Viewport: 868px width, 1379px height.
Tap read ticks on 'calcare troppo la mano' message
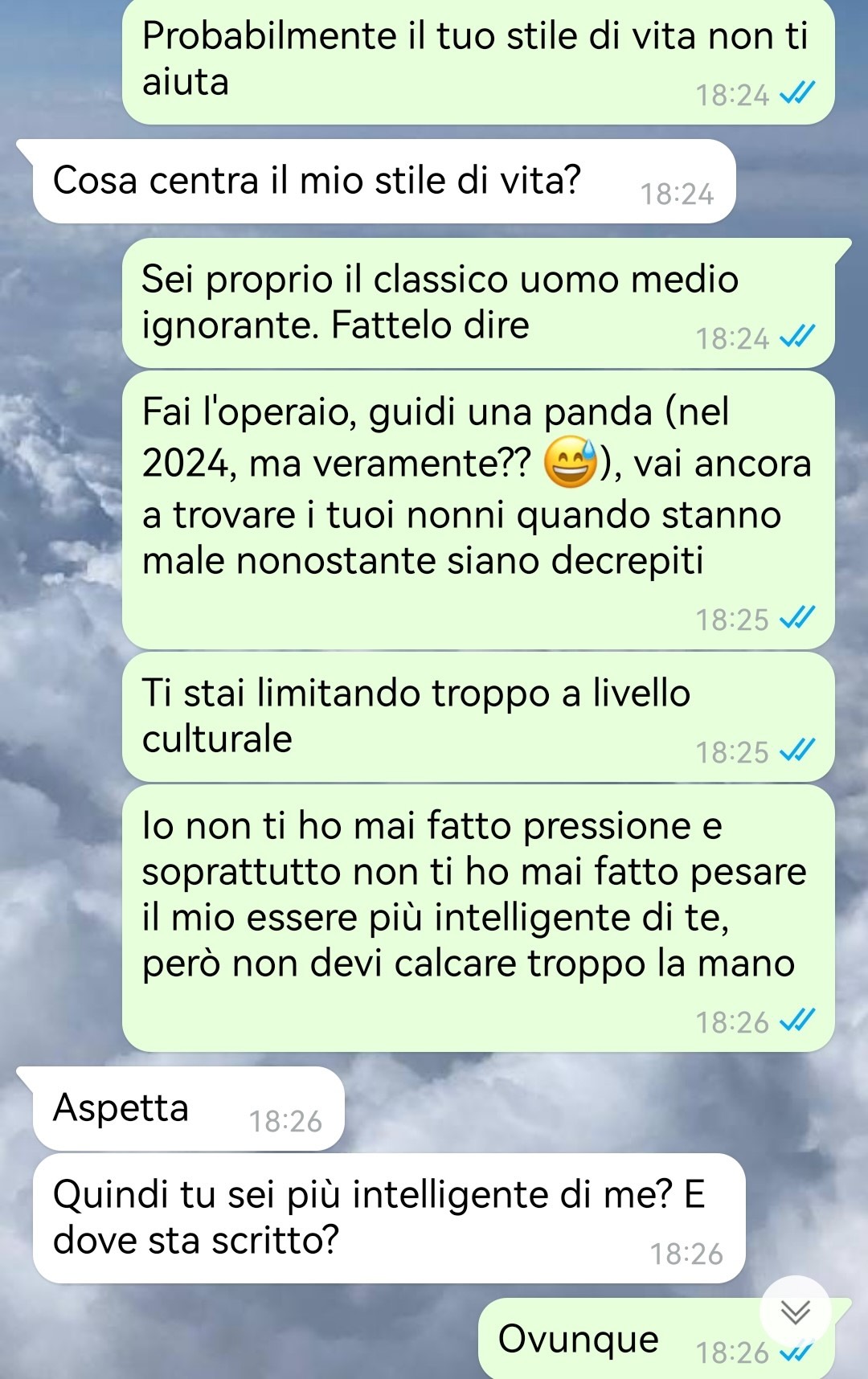pyautogui.click(x=797, y=1021)
